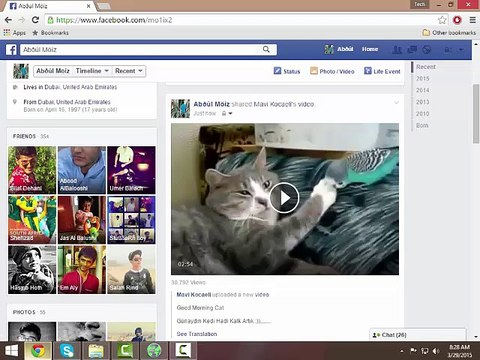The height and width of the screenshot is (360, 480).
Task: Jump to Born in timeline
Action: tap(422, 125)
